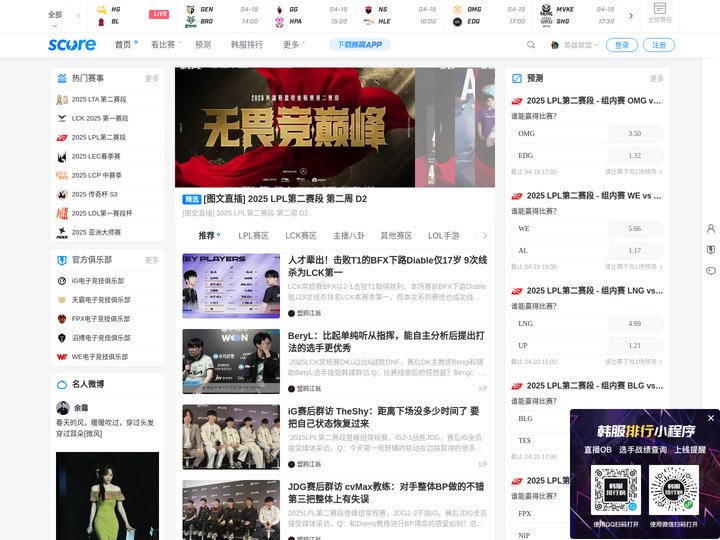Open the 英雄联盟 game selector dropdown

(x=575, y=45)
